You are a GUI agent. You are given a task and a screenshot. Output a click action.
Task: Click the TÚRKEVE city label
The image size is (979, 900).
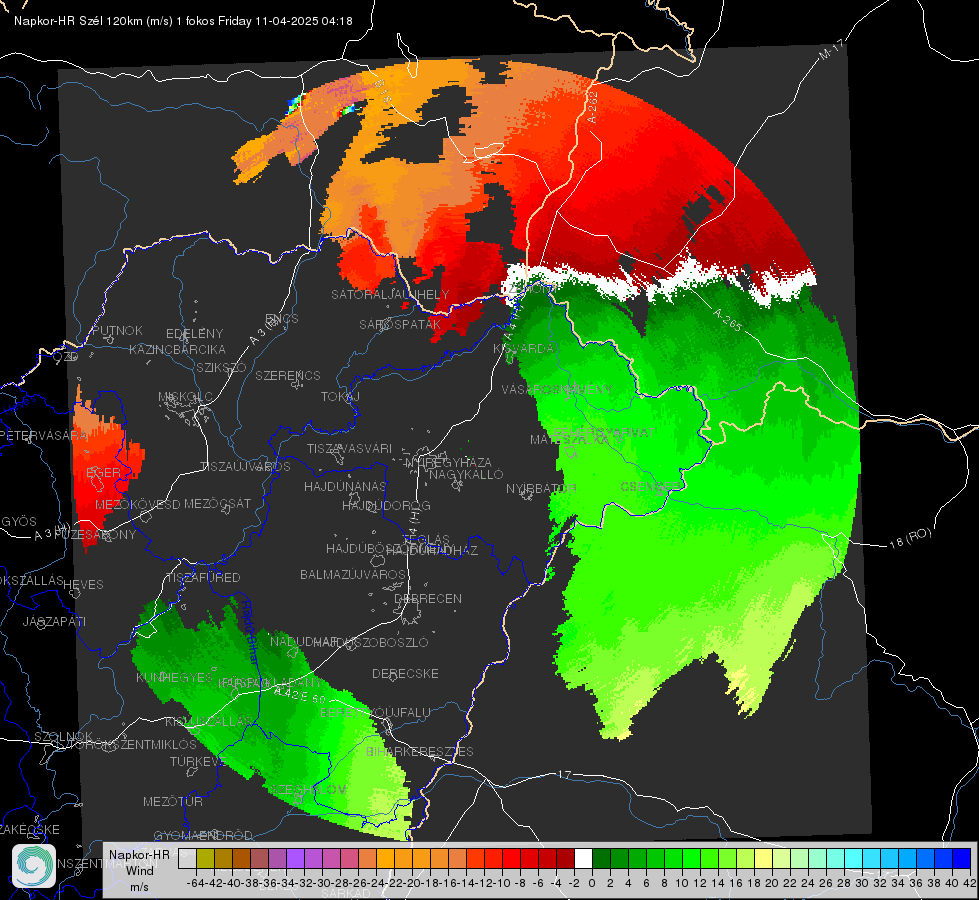click(x=198, y=762)
